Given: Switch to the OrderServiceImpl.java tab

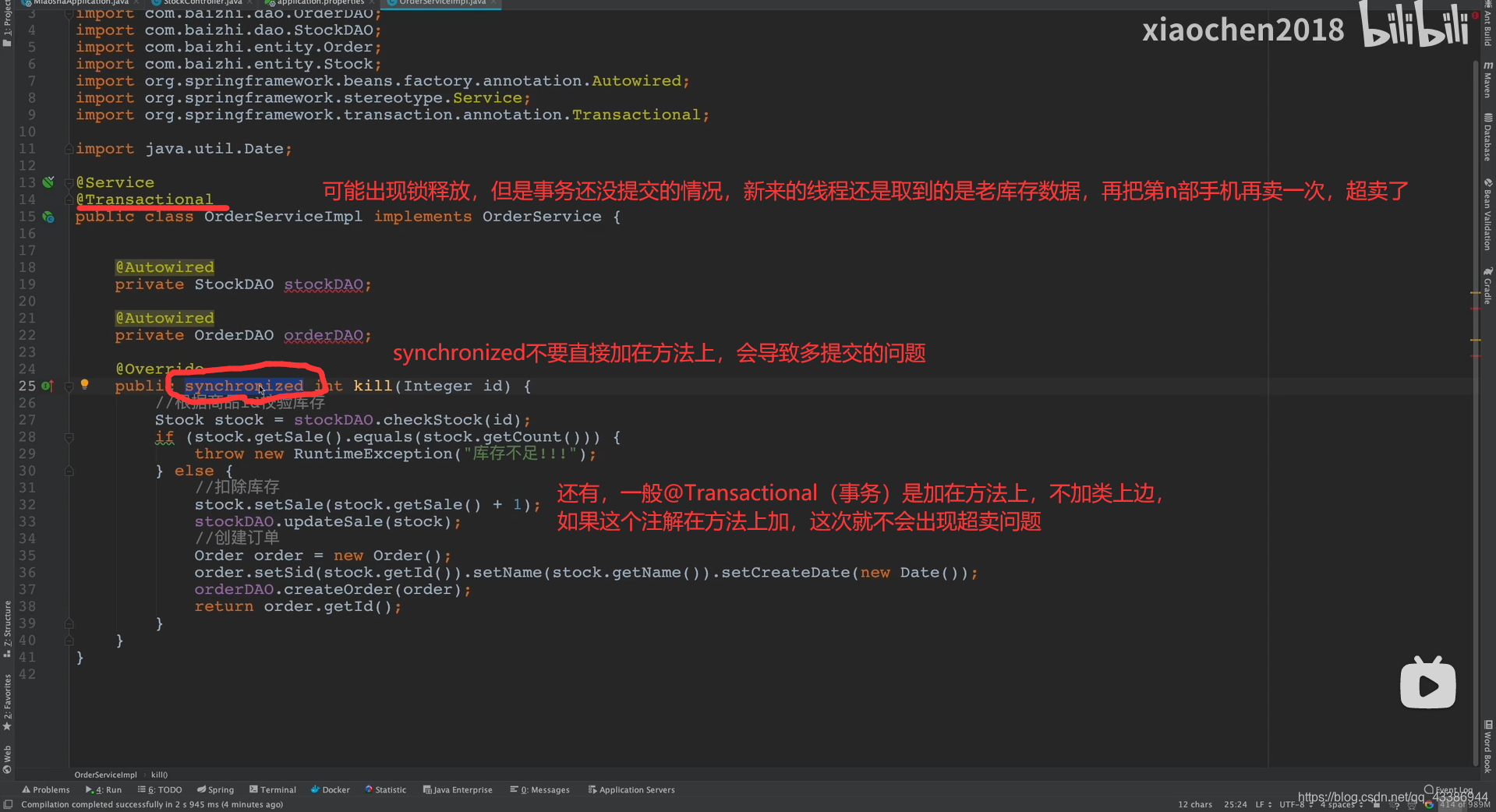Looking at the screenshot, I should click(442, 2).
